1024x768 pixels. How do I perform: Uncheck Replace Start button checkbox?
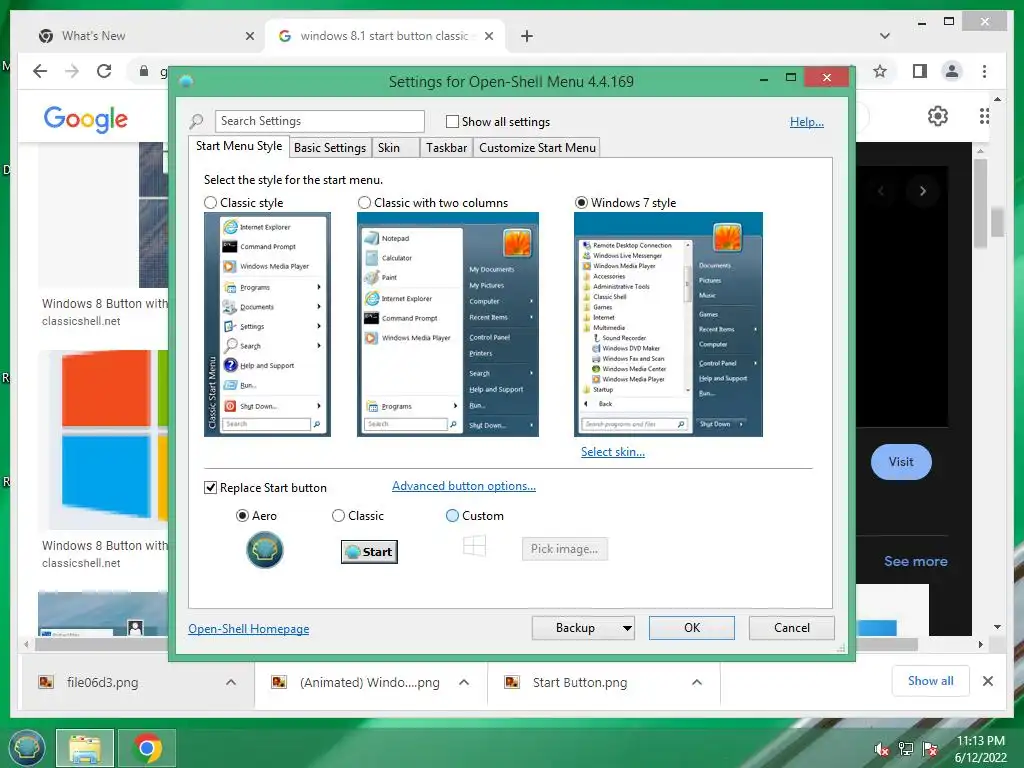[210, 488]
